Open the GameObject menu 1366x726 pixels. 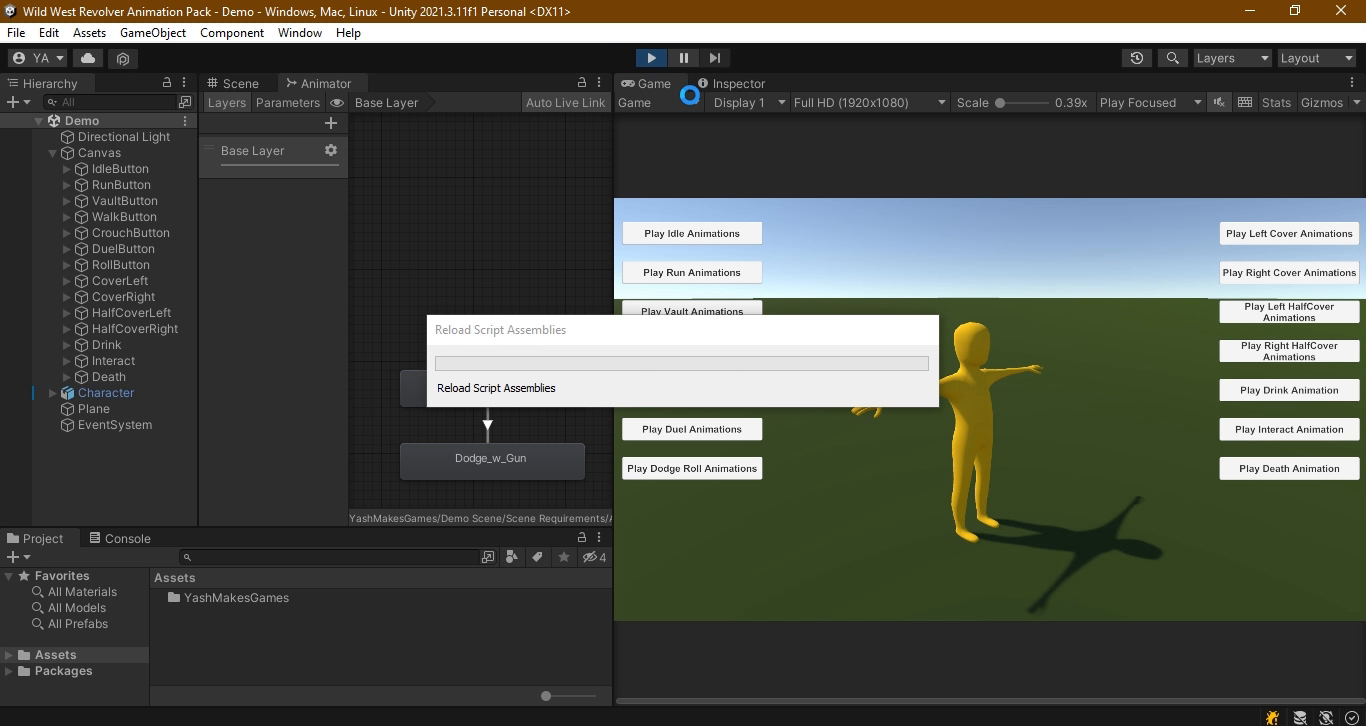pos(153,32)
